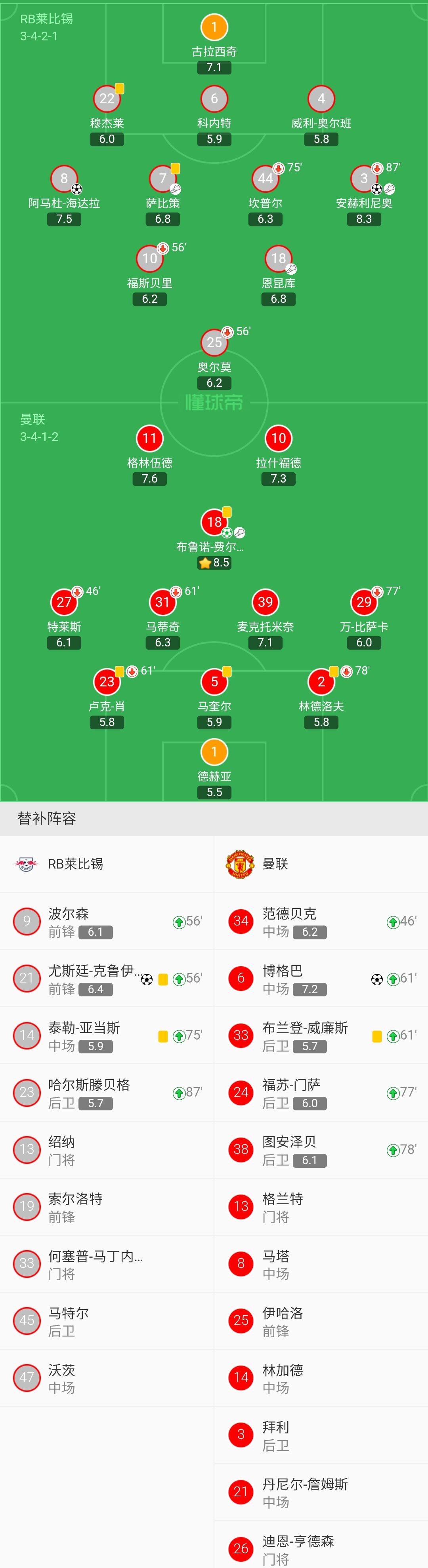Open 尤斯廷-克鲁伊 substitute entry

pos(107,979)
